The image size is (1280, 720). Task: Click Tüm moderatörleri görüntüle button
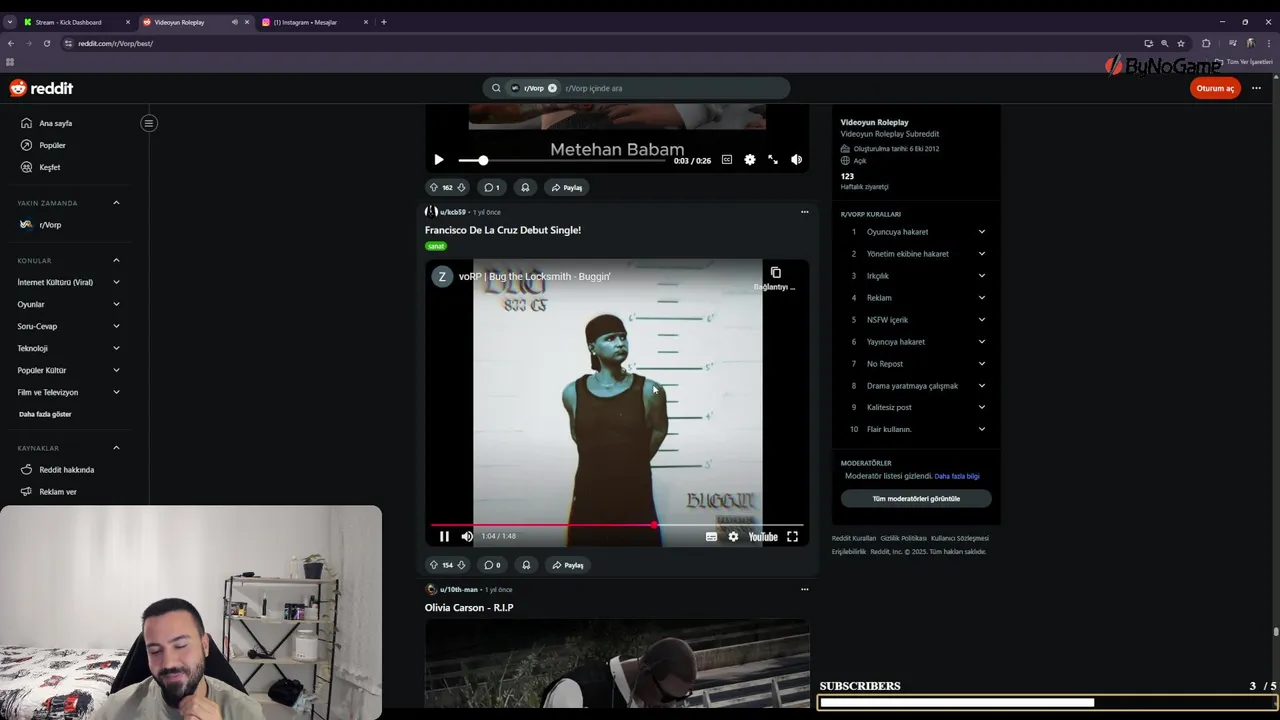pos(916,498)
